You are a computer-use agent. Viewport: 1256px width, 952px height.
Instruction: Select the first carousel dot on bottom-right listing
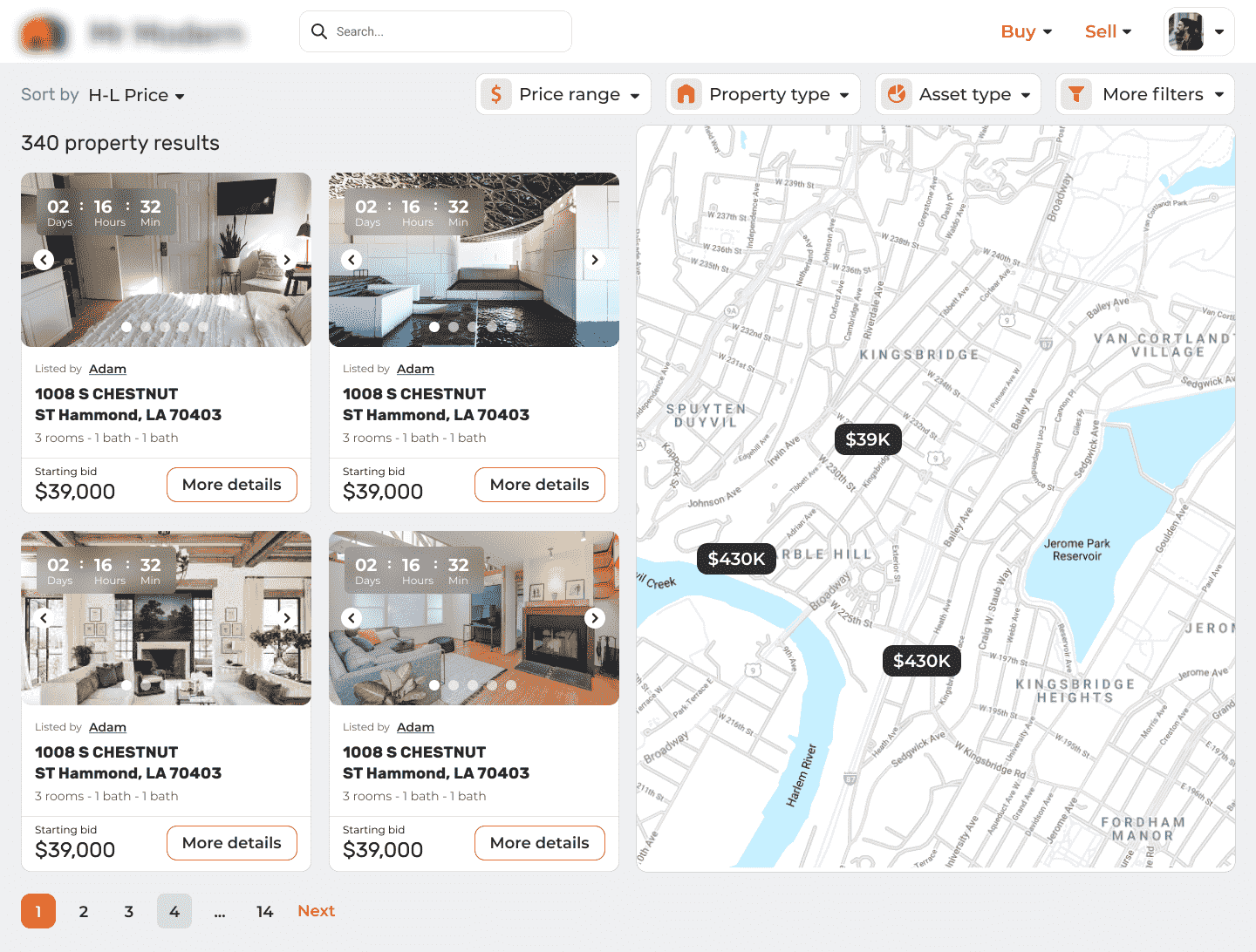(x=434, y=685)
